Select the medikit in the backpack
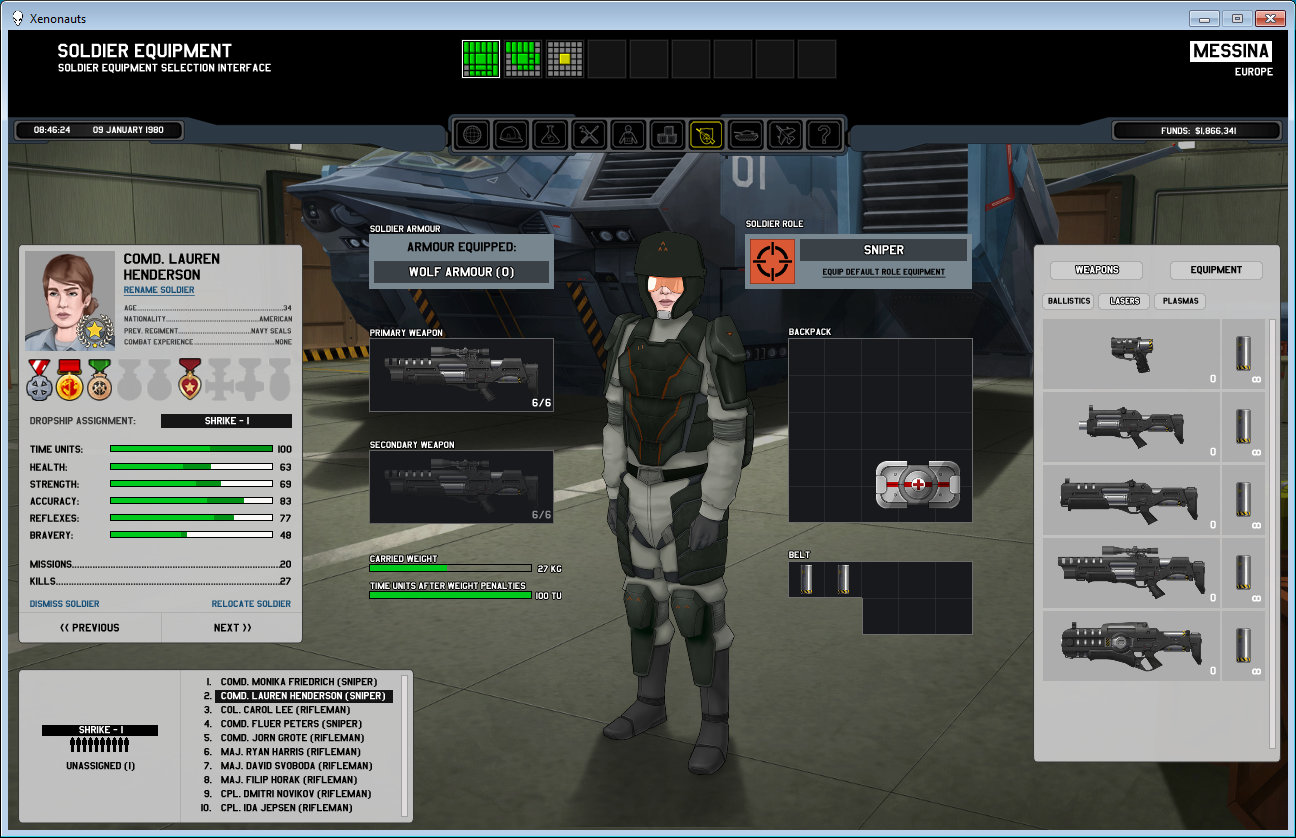The width and height of the screenshot is (1296, 838). click(x=918, y=484)
